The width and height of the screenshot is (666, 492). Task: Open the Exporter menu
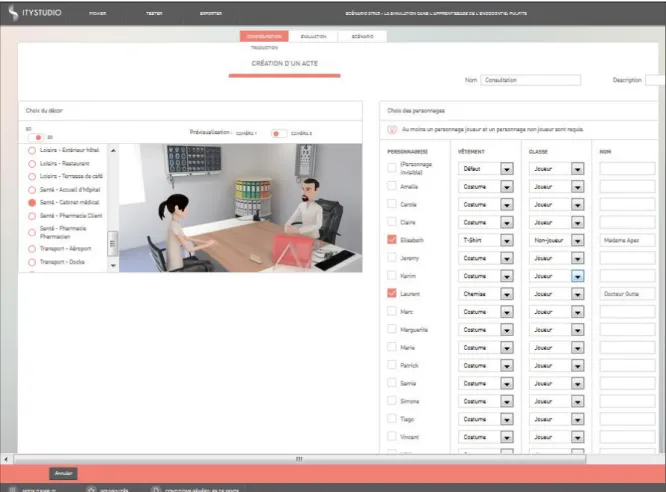(211, 14)
